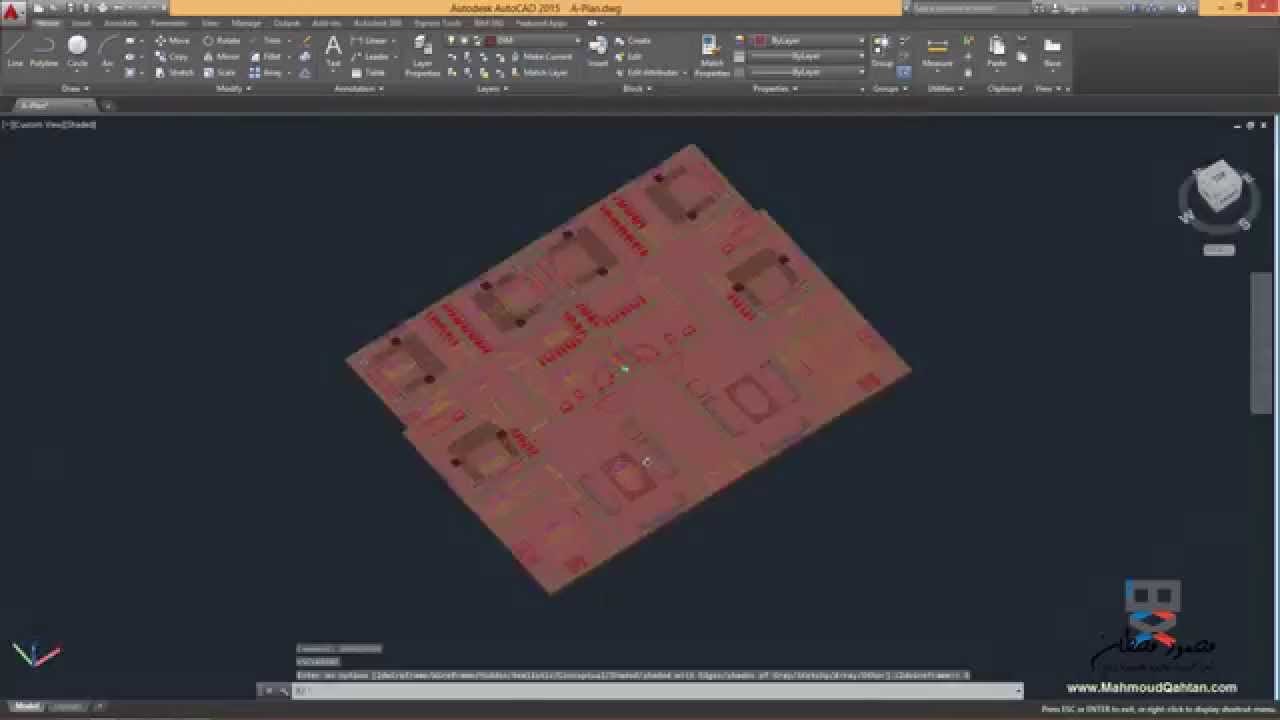This screenshot has height=720, width=1280.
Task: Close the command line window
Action: (268, 690)
